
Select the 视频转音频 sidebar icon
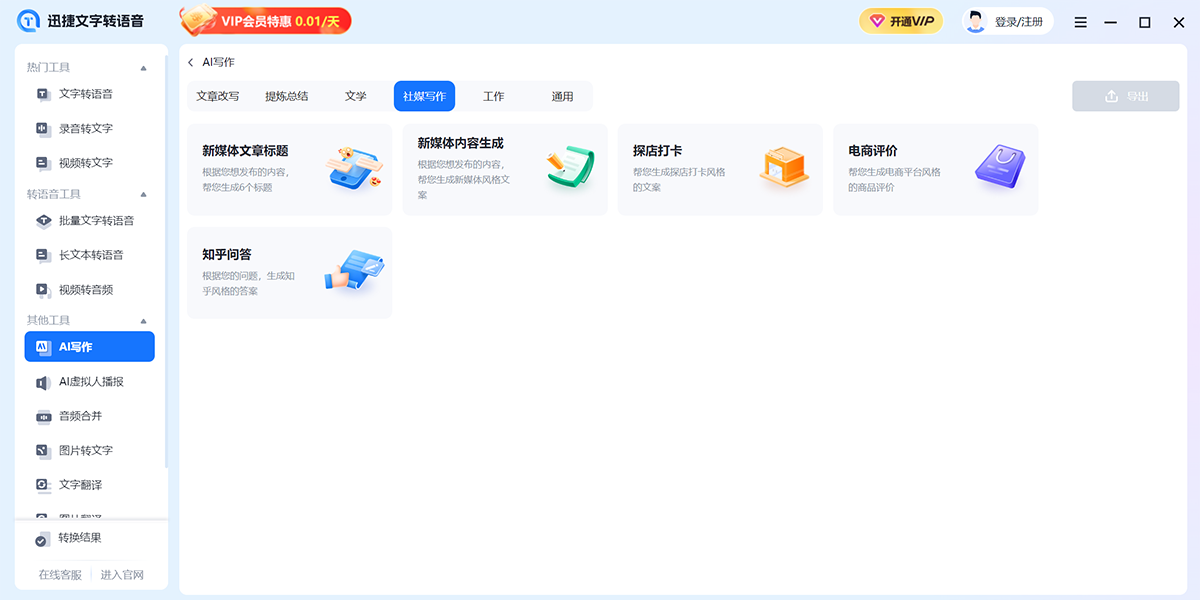pyautogui.click(x=43, y=290)
